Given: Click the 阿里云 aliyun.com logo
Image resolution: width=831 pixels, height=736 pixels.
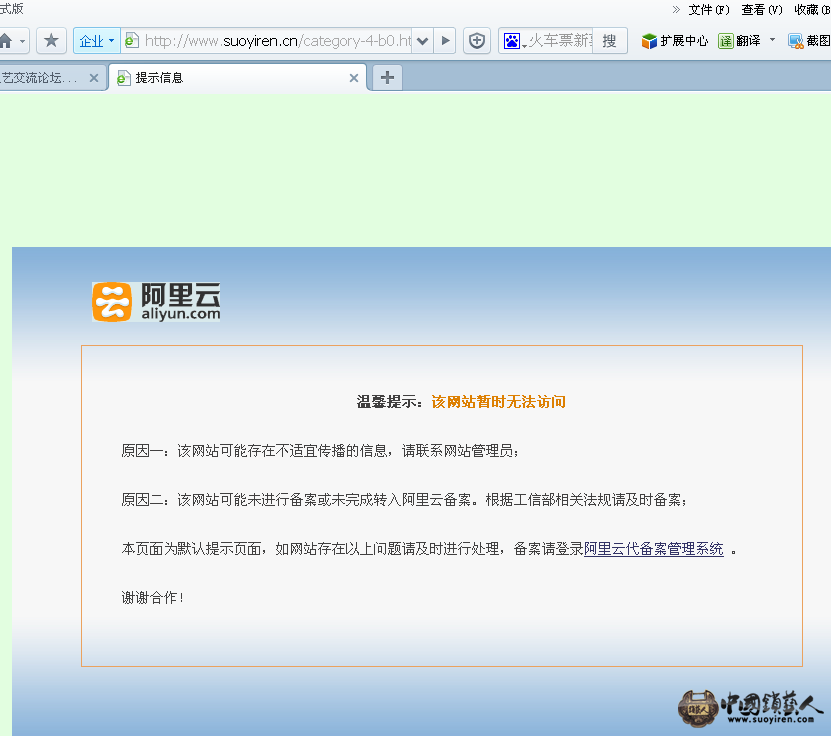Looking at the screenshot, I should [x=156, y=302].
